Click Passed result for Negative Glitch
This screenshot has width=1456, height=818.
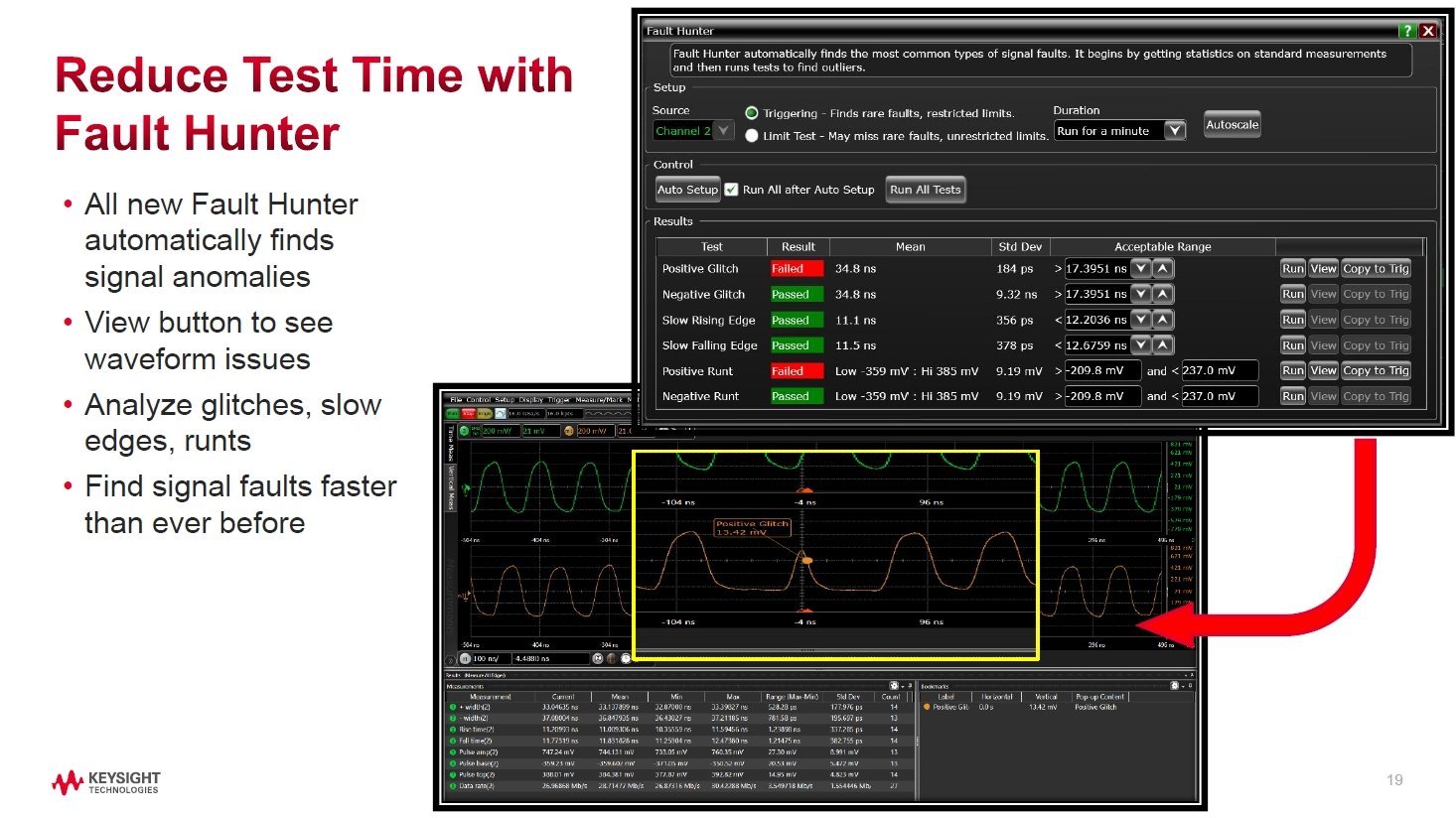click(797, 294)
